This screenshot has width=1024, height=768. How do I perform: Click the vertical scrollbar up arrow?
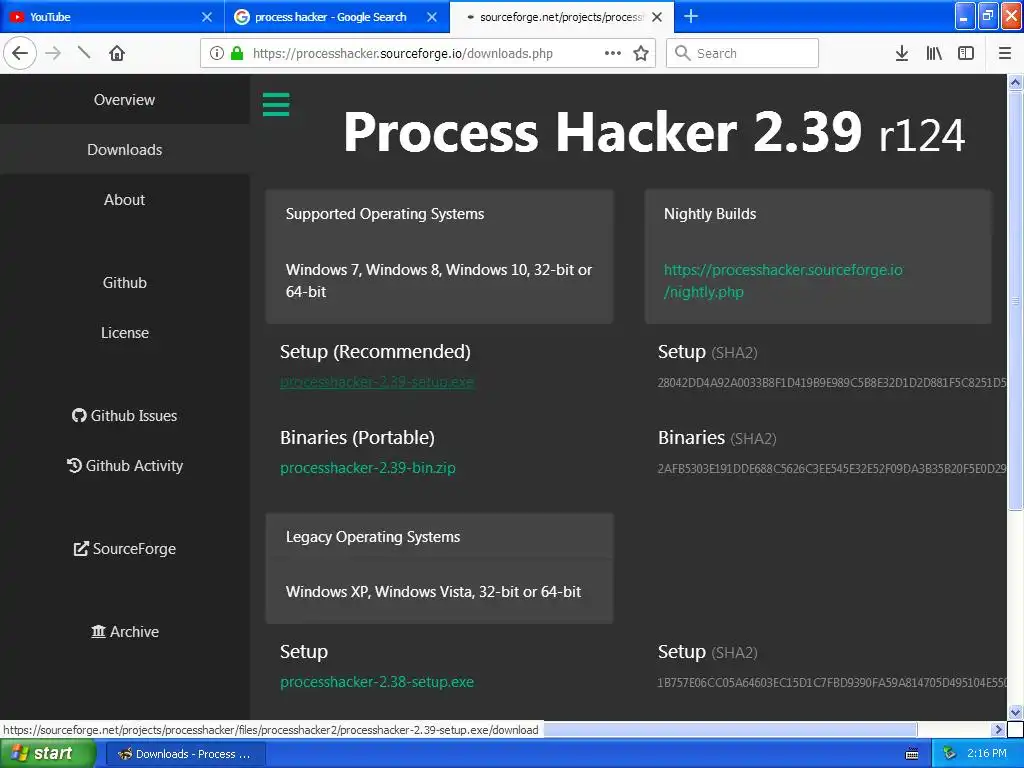(x=1015, y=82)
